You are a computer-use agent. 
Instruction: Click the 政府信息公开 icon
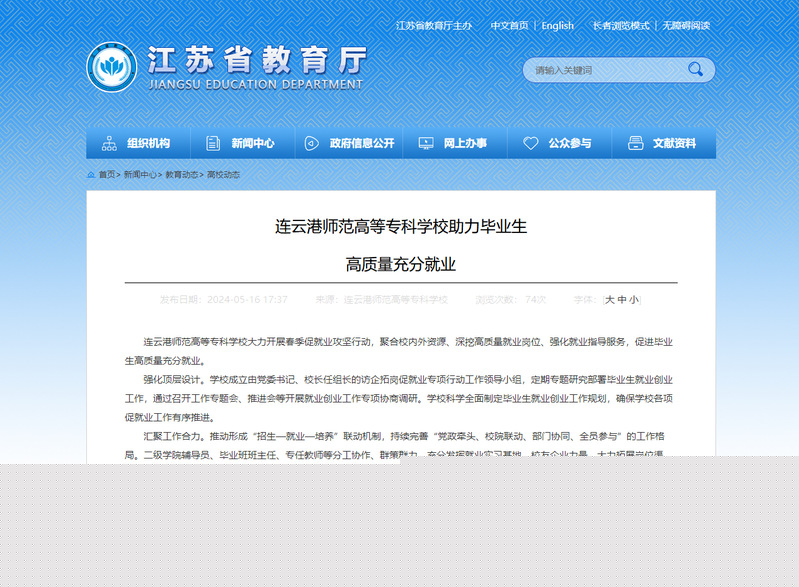pos(312,143)
